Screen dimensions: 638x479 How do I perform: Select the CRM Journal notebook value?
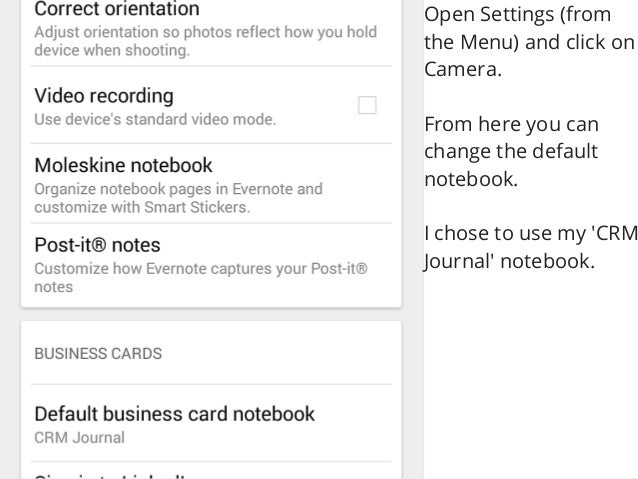(x=79, y=437)
